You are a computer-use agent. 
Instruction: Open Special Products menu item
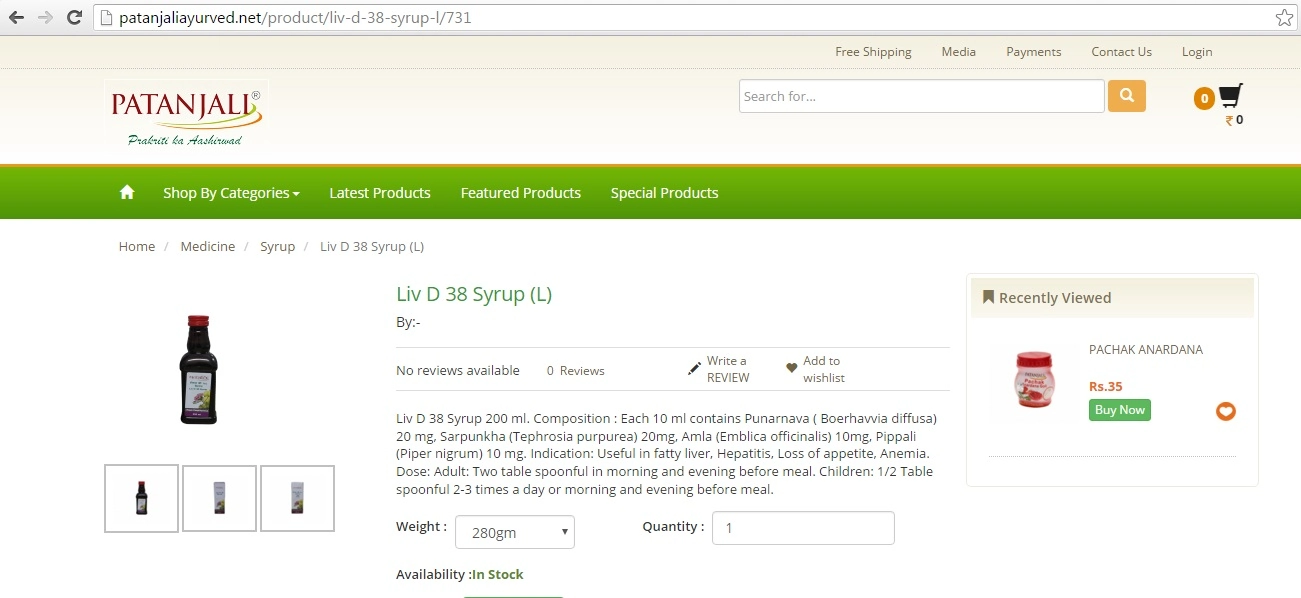coord(664,193)
